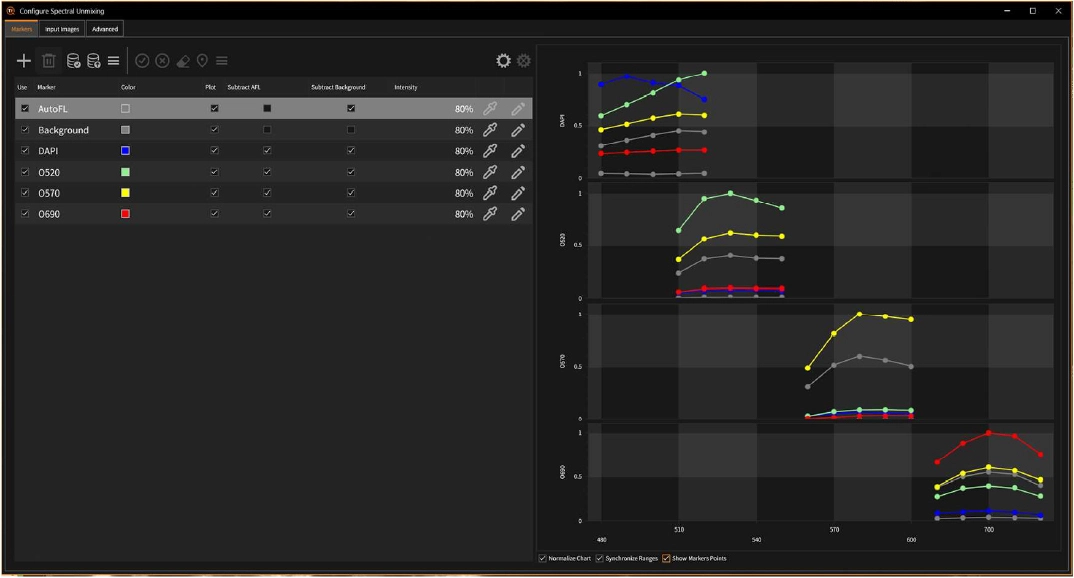Click the settings gear icon above table

(503, 61)
